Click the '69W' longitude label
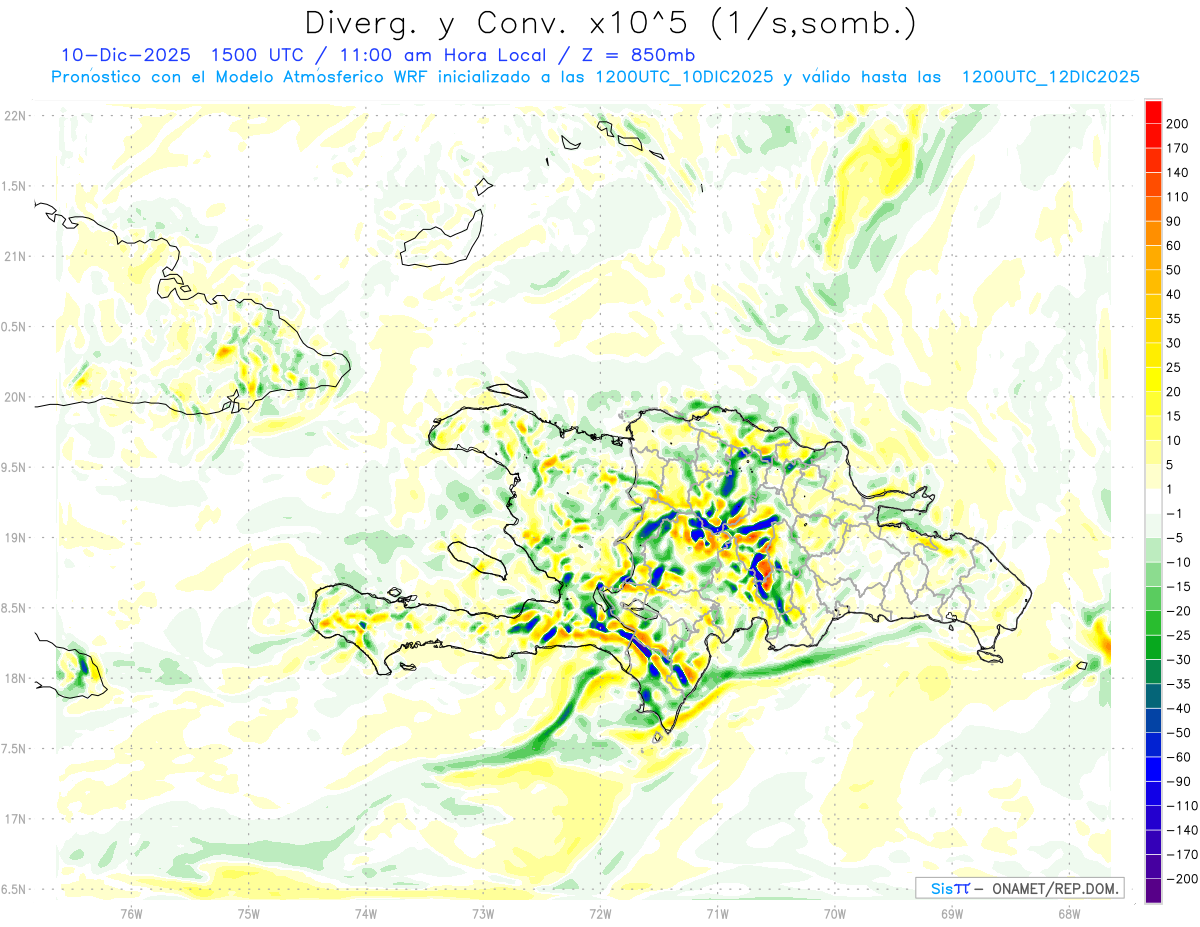The image size is (1200, 927). click(x=951, y=913)
